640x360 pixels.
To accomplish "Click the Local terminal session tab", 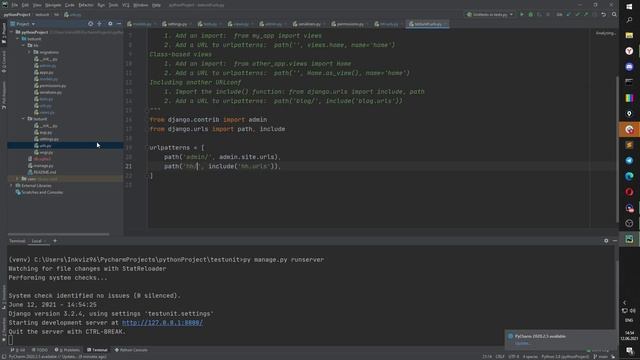I will click(37, 241).
